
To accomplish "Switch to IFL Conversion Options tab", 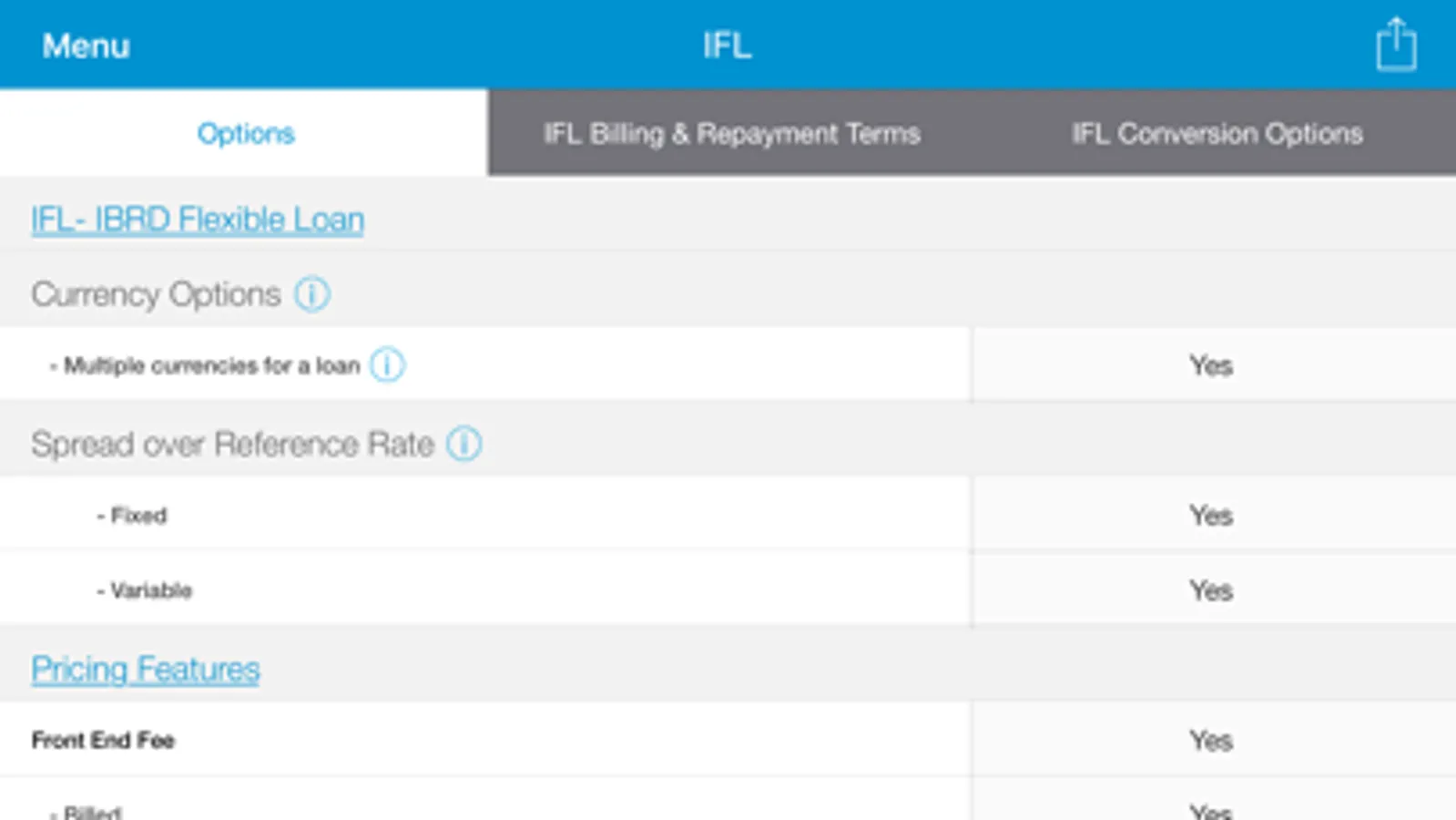I will 1217,133.
